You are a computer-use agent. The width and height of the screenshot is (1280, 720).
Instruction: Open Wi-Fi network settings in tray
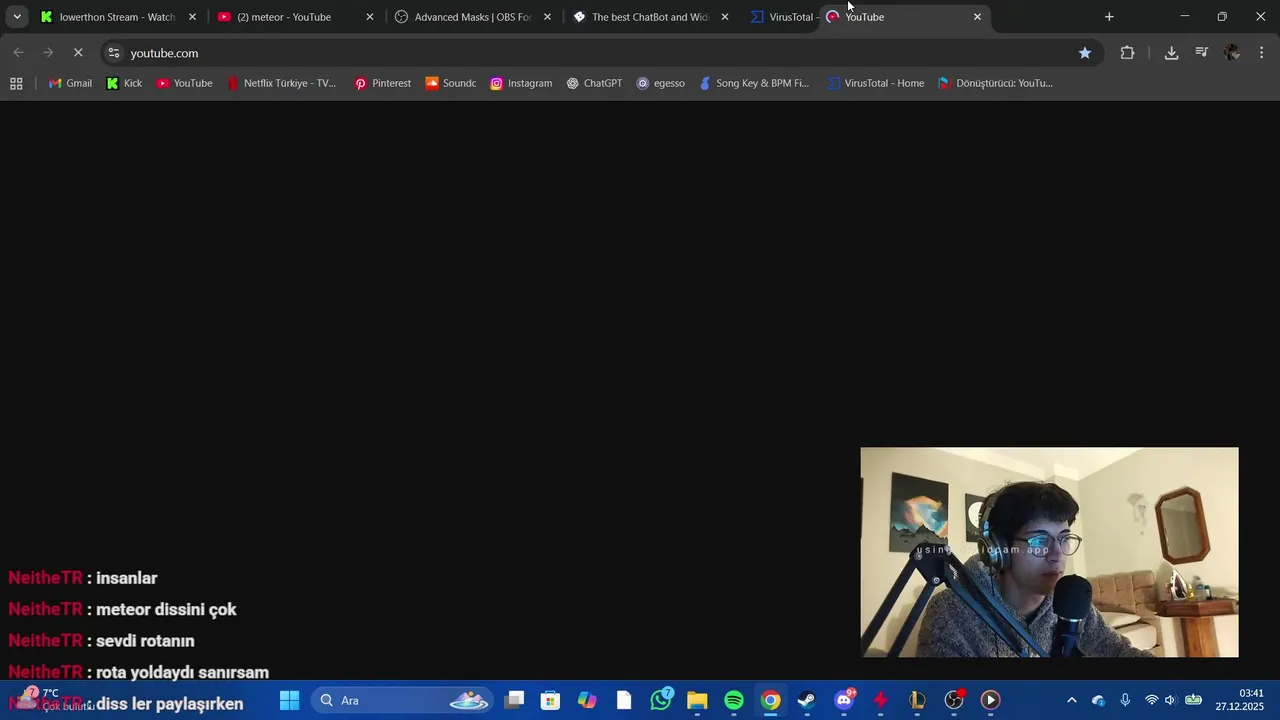(x=1151, y=700)
